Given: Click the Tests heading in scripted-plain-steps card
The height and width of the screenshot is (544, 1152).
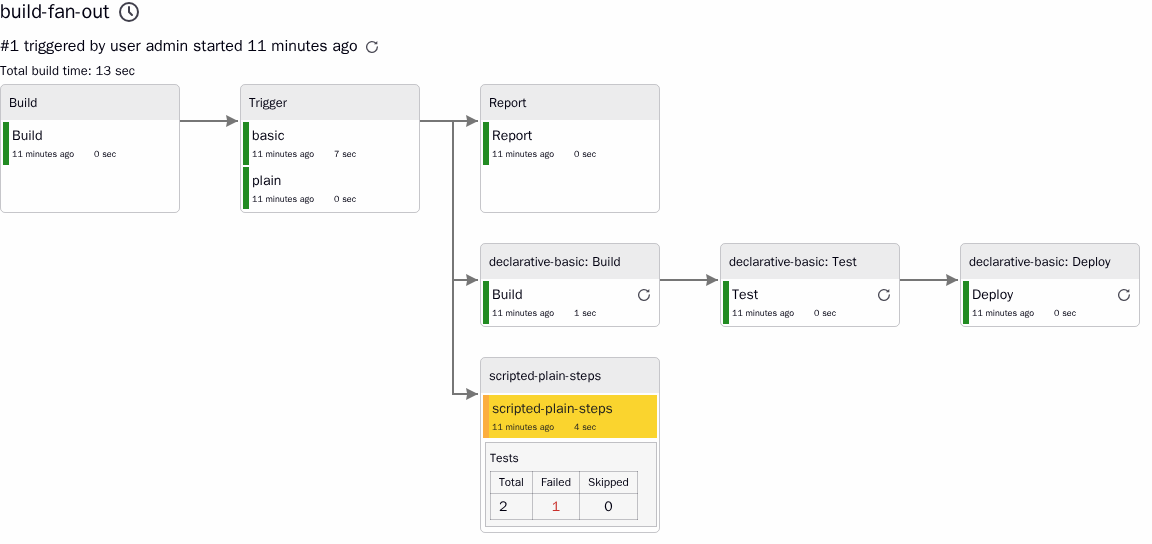Looking at the screenshot, I should coord(504,458).
